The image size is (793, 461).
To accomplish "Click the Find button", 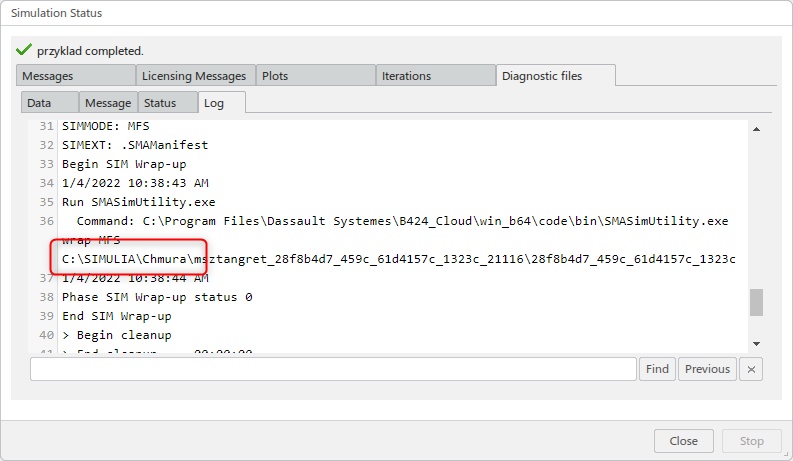I will coord(657,369).
